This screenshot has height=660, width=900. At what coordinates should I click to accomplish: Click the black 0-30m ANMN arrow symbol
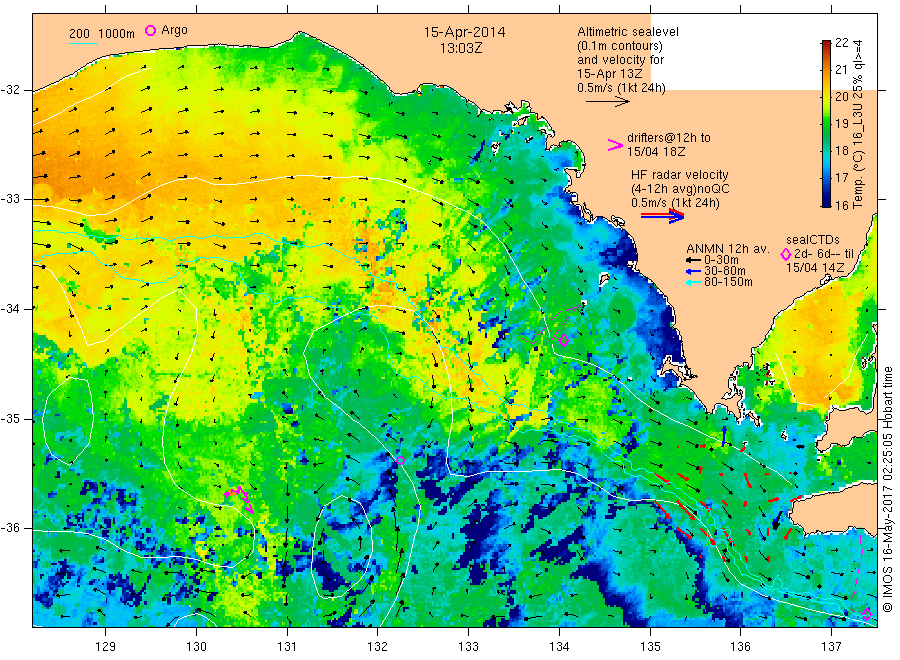[693, 261]
